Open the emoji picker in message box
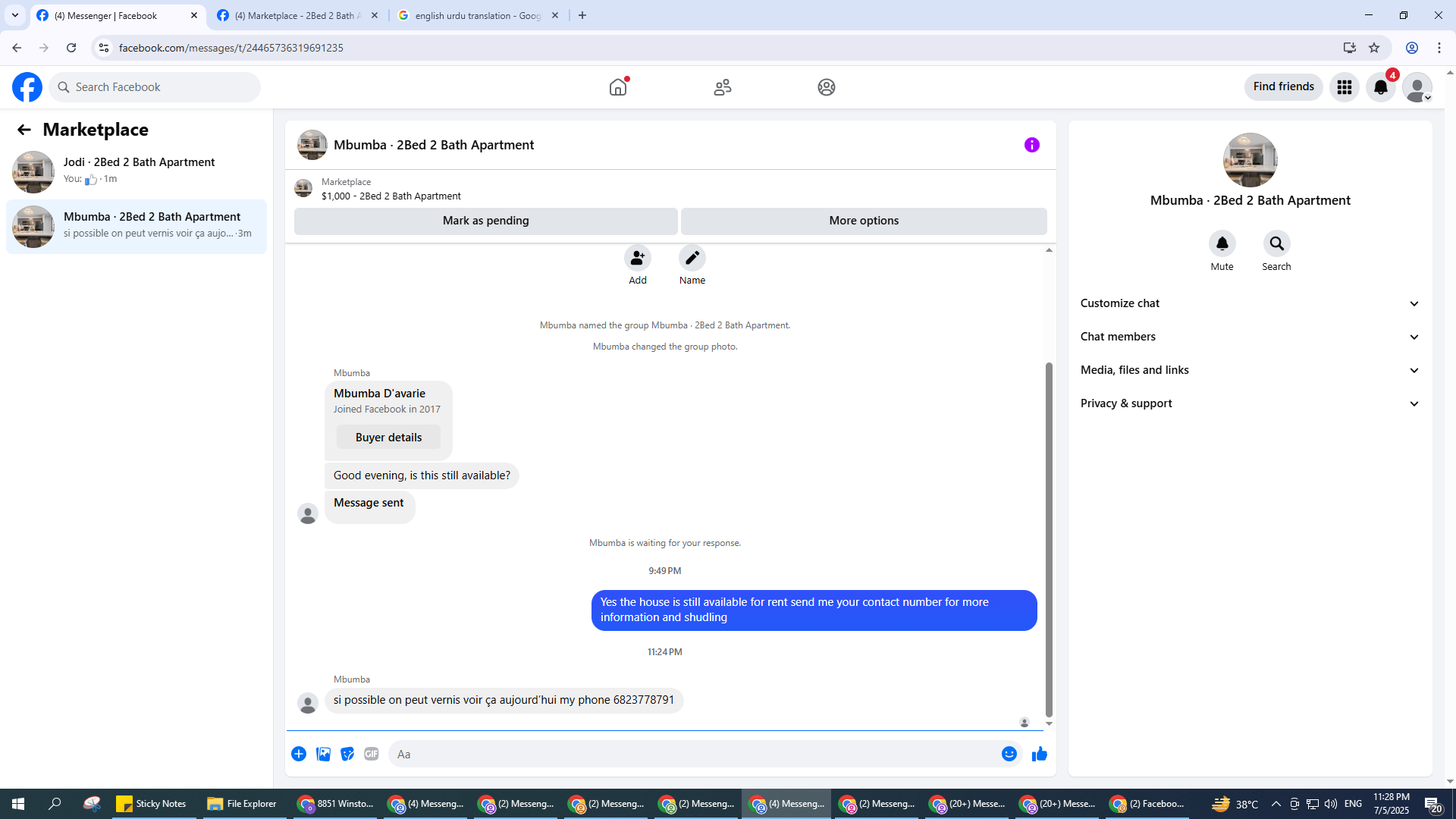The image size is (1456, 819). [1009, 754]
